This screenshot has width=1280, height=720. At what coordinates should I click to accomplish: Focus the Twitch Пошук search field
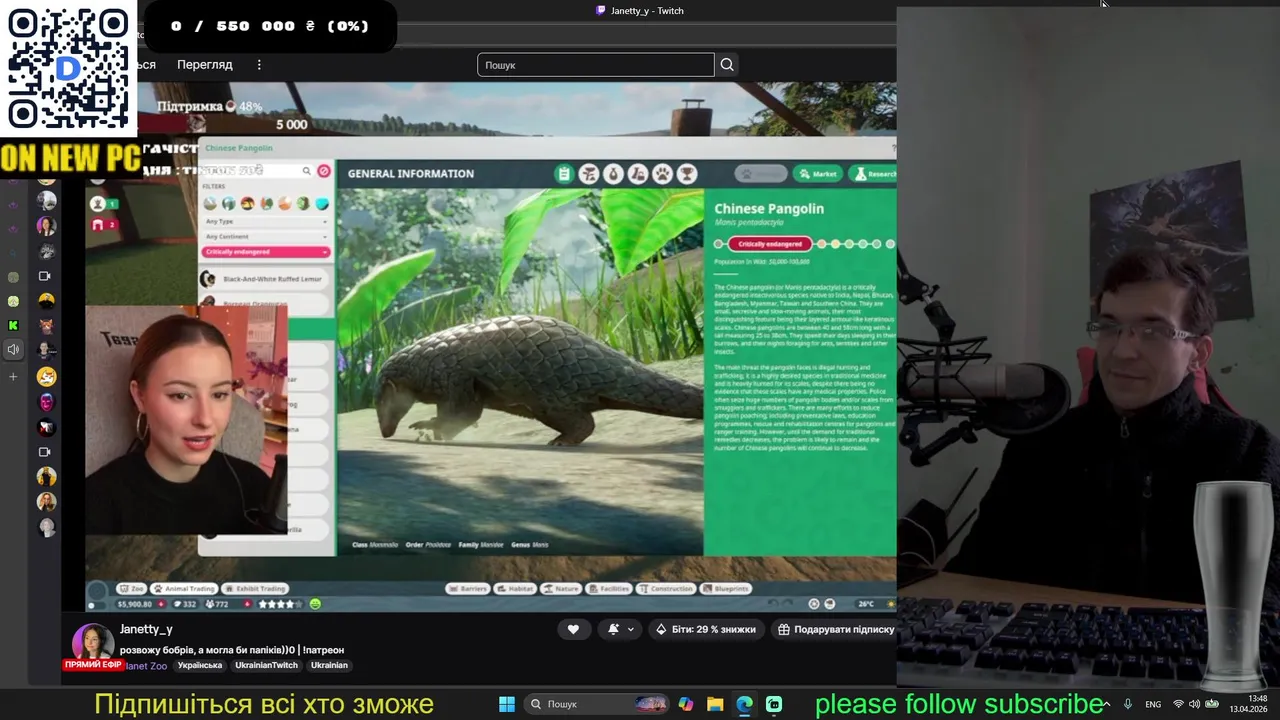click(596, 65)
